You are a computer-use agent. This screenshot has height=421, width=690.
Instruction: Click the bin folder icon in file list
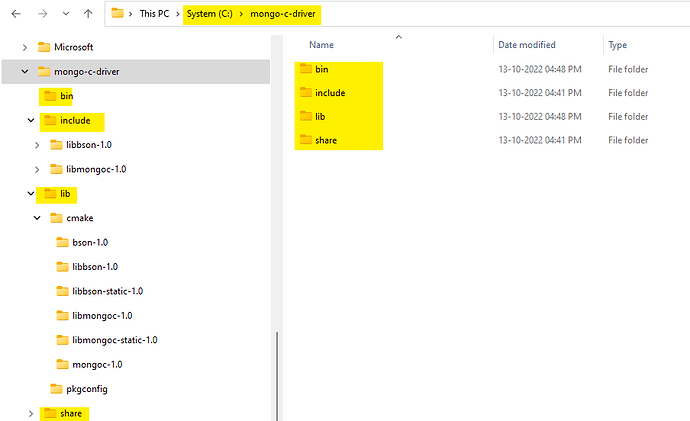point(305,69)
